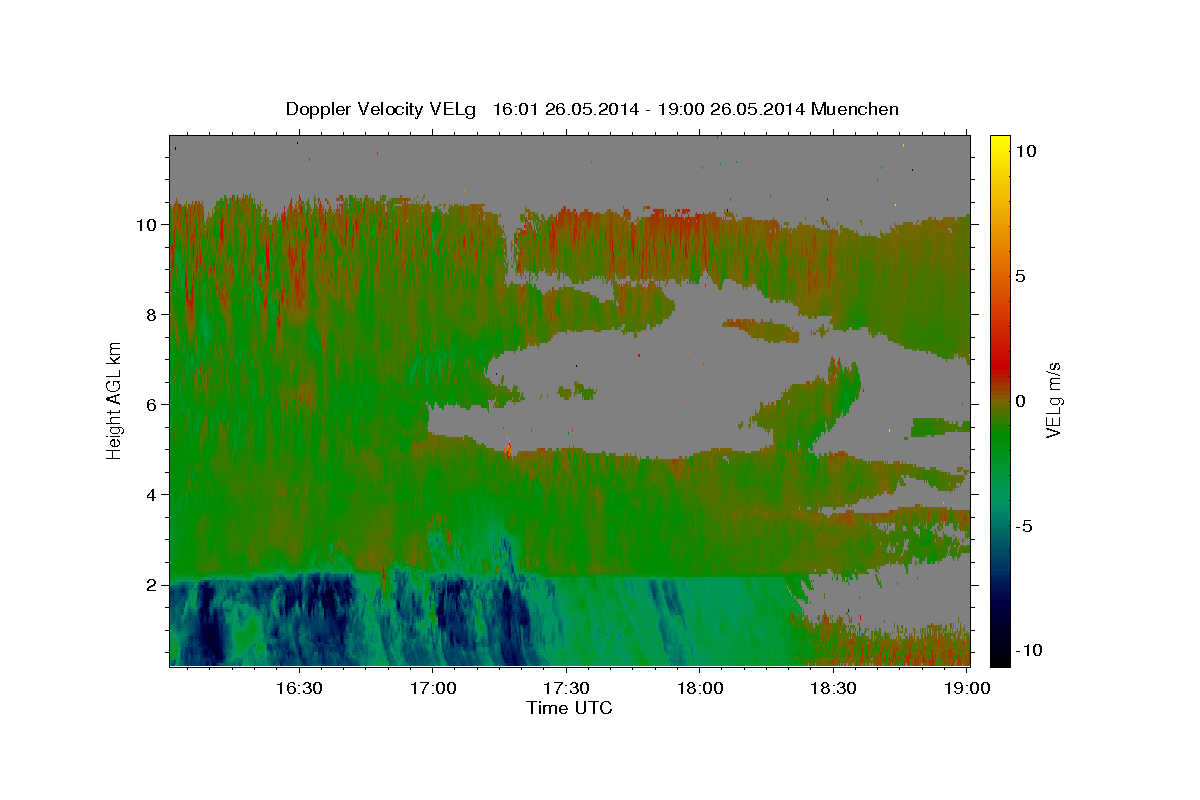This screenshot has height=800, width=1200.
Task: Click the colorbar tick value '0'
Action: 1021,401
